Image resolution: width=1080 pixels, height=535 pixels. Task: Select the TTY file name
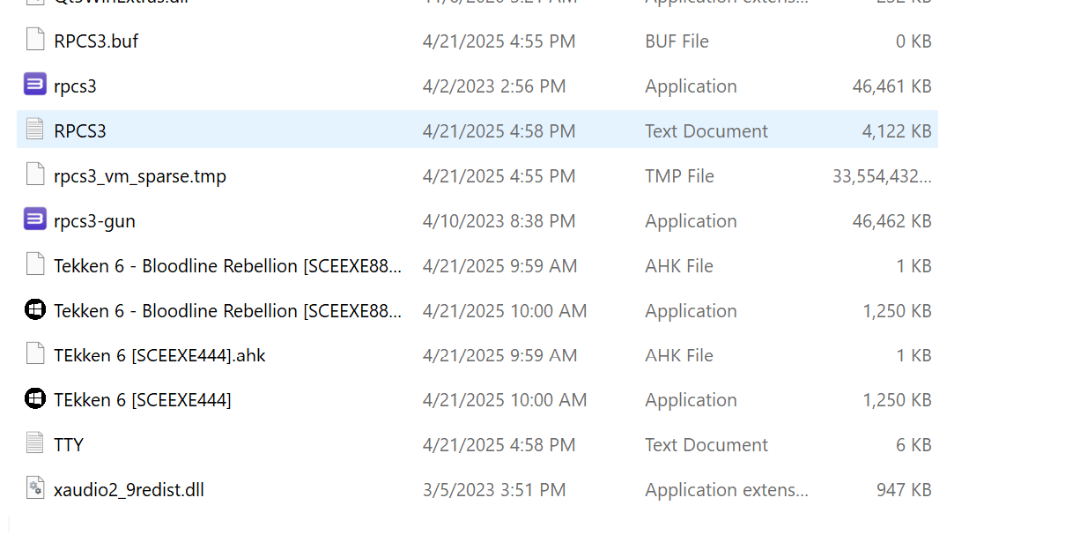(x=69, y=445)
